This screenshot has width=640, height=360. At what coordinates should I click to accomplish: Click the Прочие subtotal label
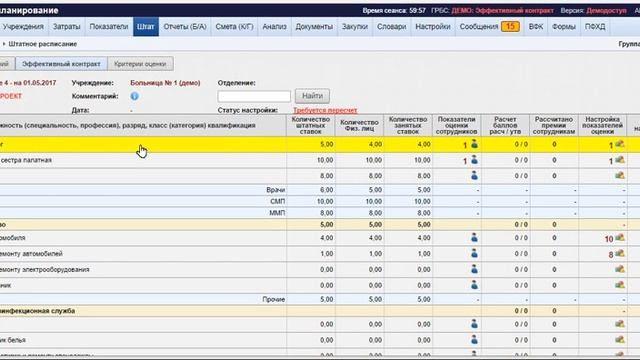point(273,299)
